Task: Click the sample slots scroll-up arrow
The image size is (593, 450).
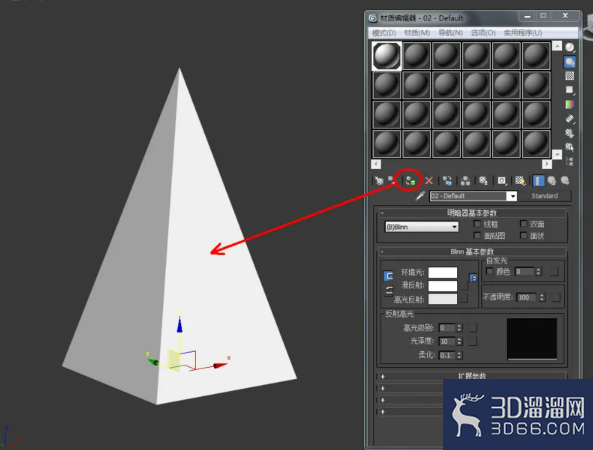Action: (557, 46)
